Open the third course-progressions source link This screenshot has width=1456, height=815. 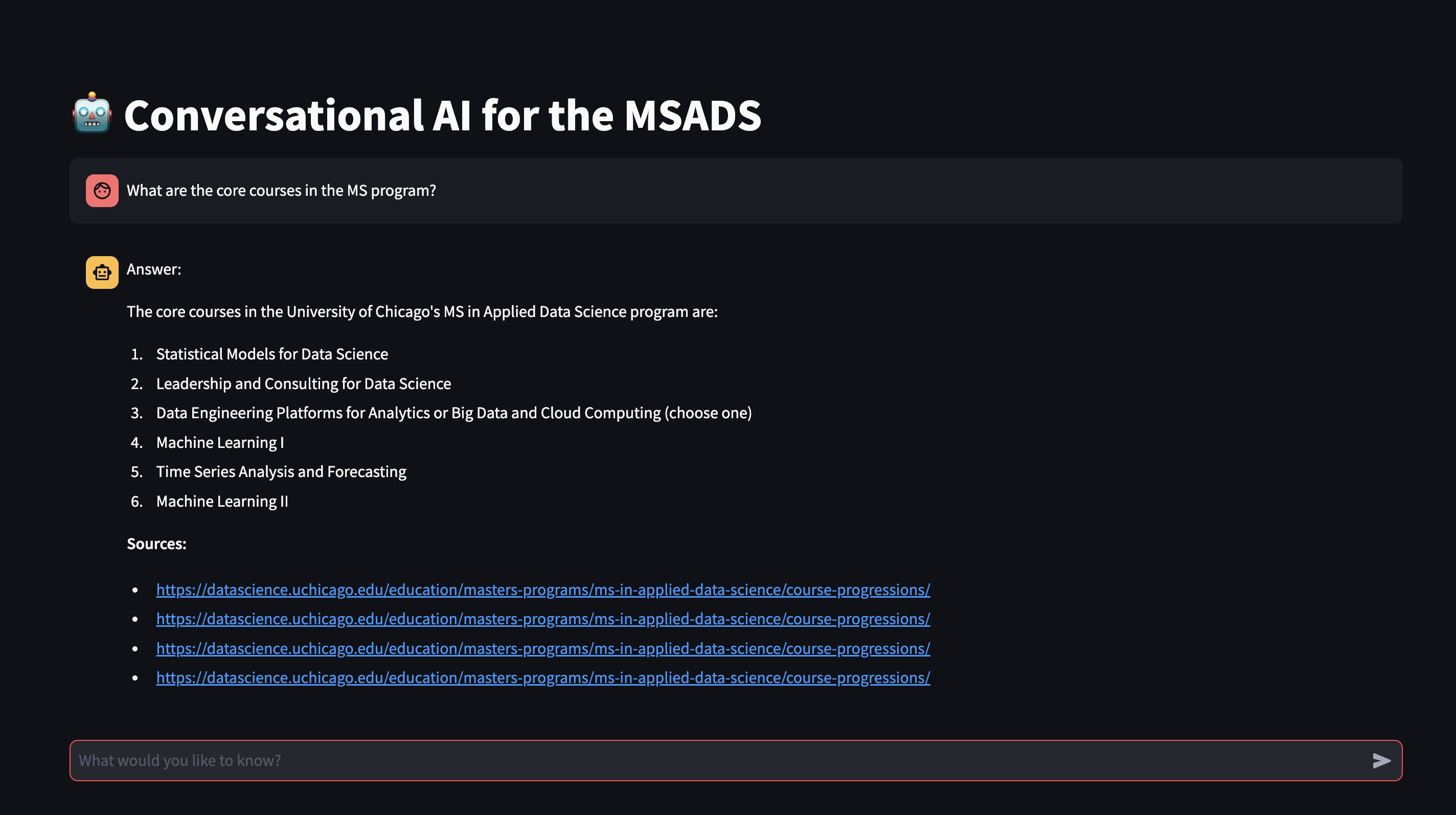[x=543, y=648]
